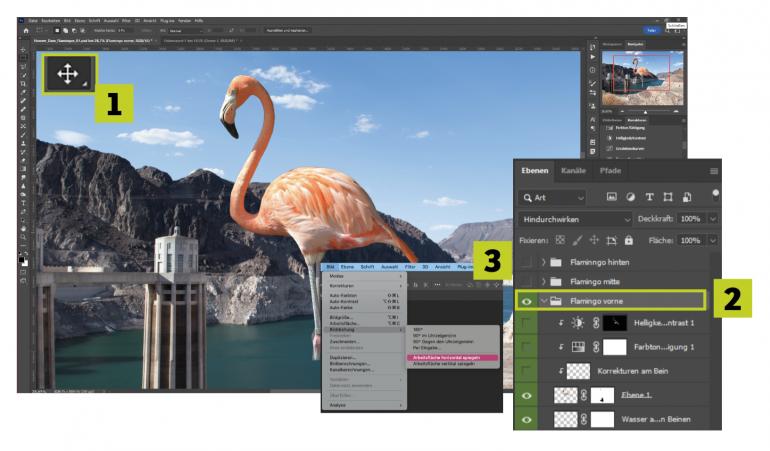Select the Korrekturen am Bein layer thumbnail
Screen dimensions: 770x451
click(578, 371)
